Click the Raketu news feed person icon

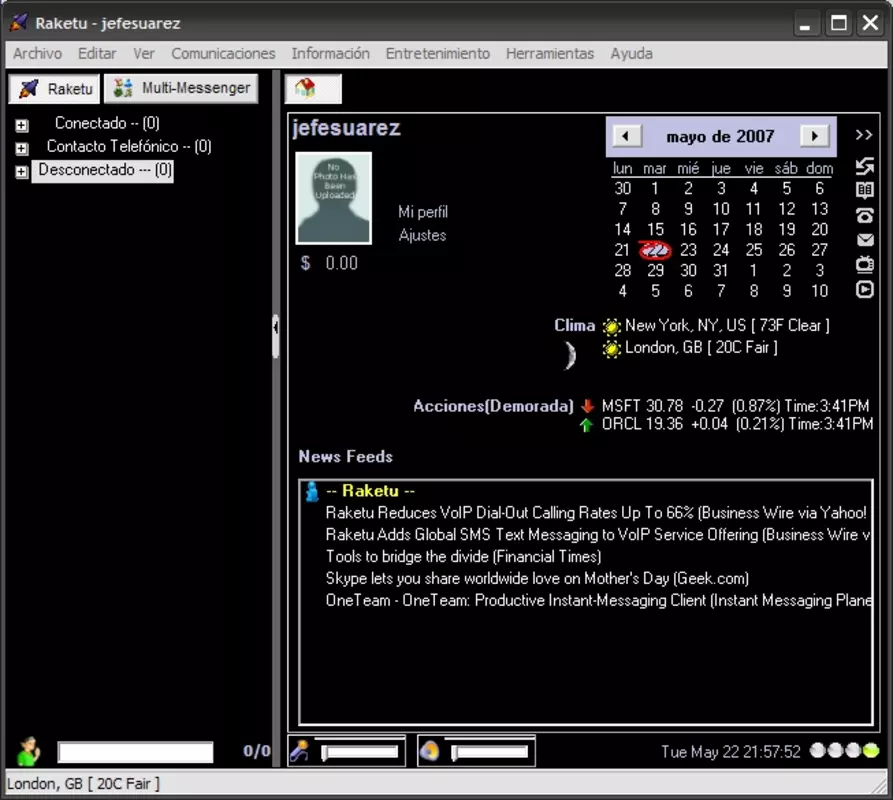pyautogui.click(x=312, y=492)
